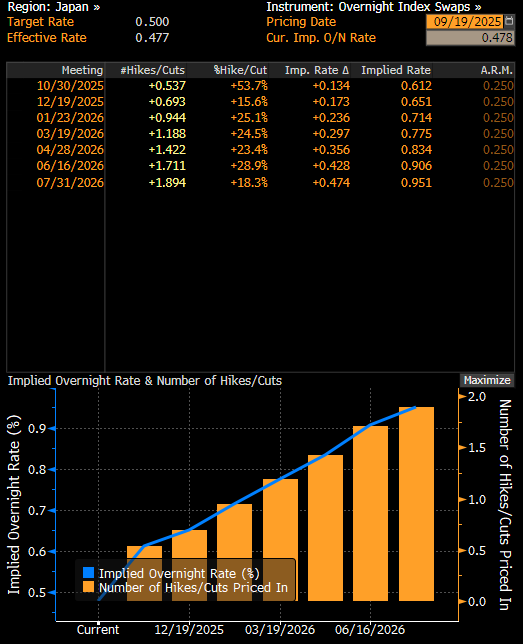Image resolution: width=523 pixels, height=644 pixels.
Task: Click the Implied Rate column header
Action: (396, 70)
